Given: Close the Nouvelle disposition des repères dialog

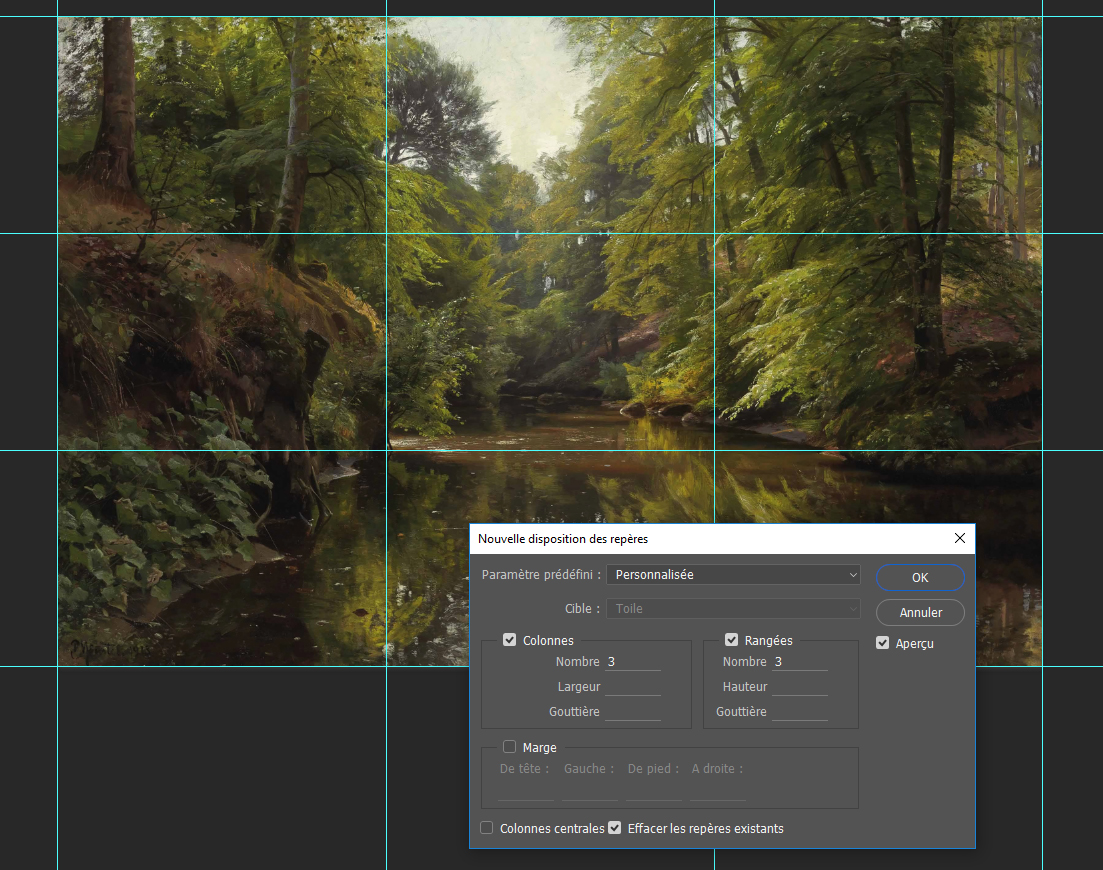Looking at the screenshot, I should (960, 538).
